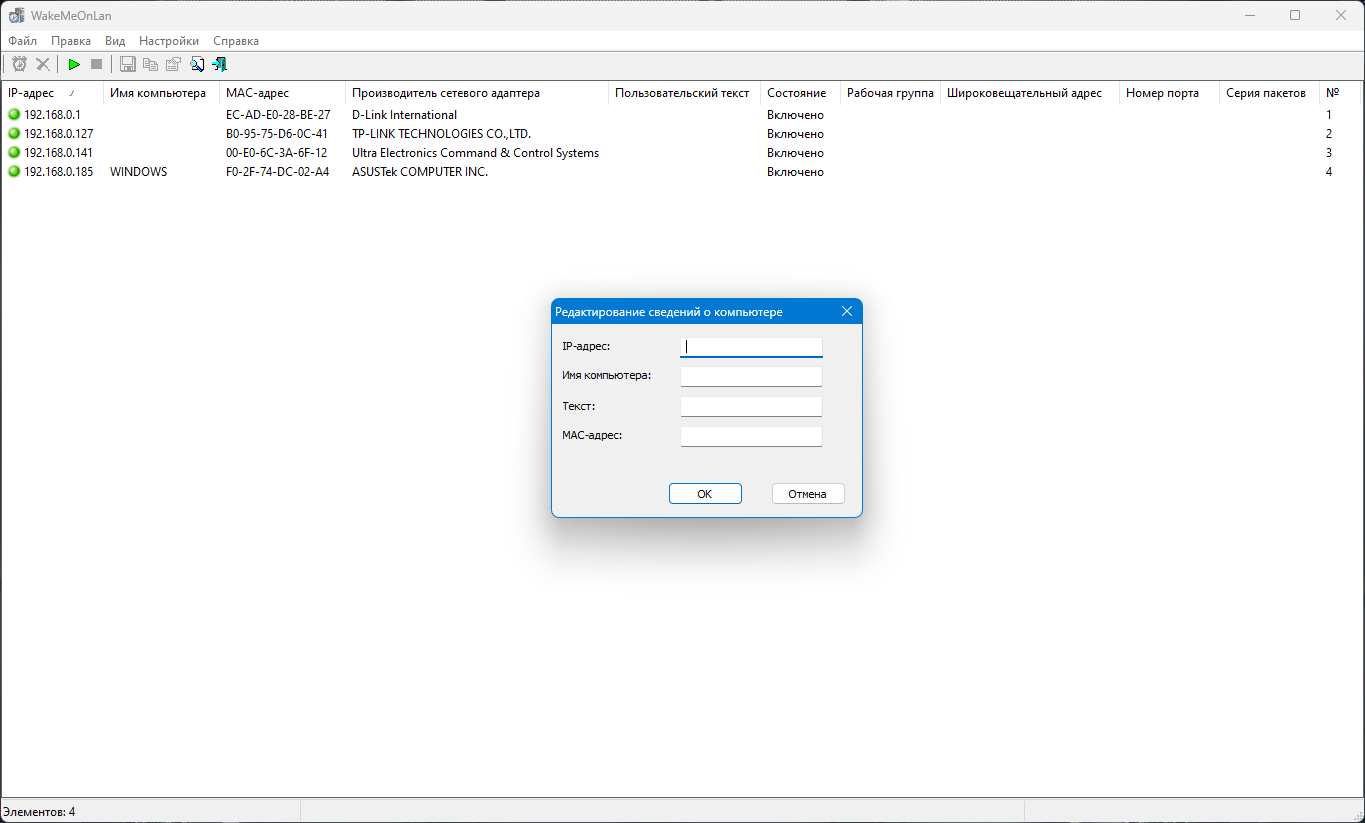Click the copy selected items icon

(150, 64)
